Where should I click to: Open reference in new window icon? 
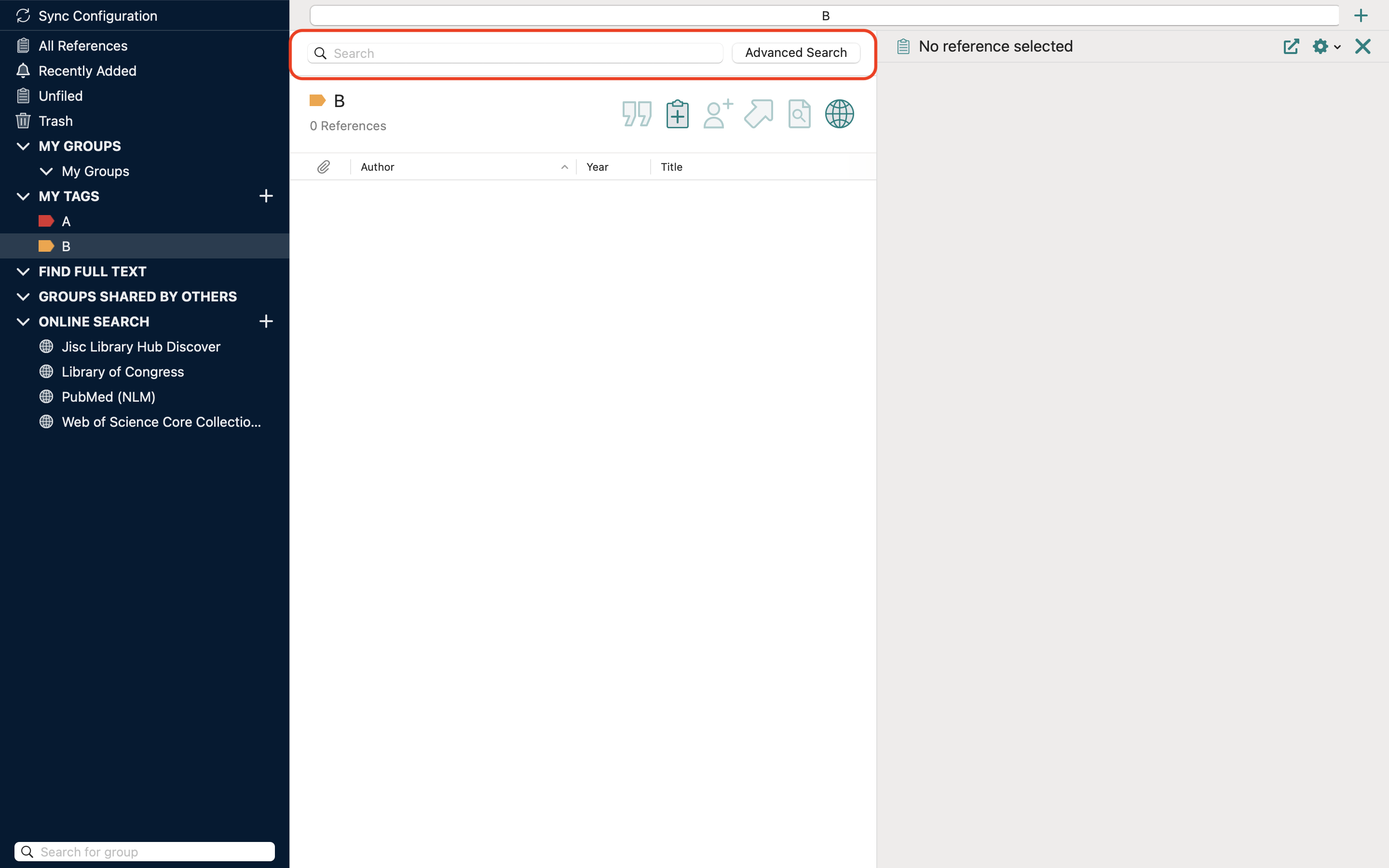[x=1291, y=46]
